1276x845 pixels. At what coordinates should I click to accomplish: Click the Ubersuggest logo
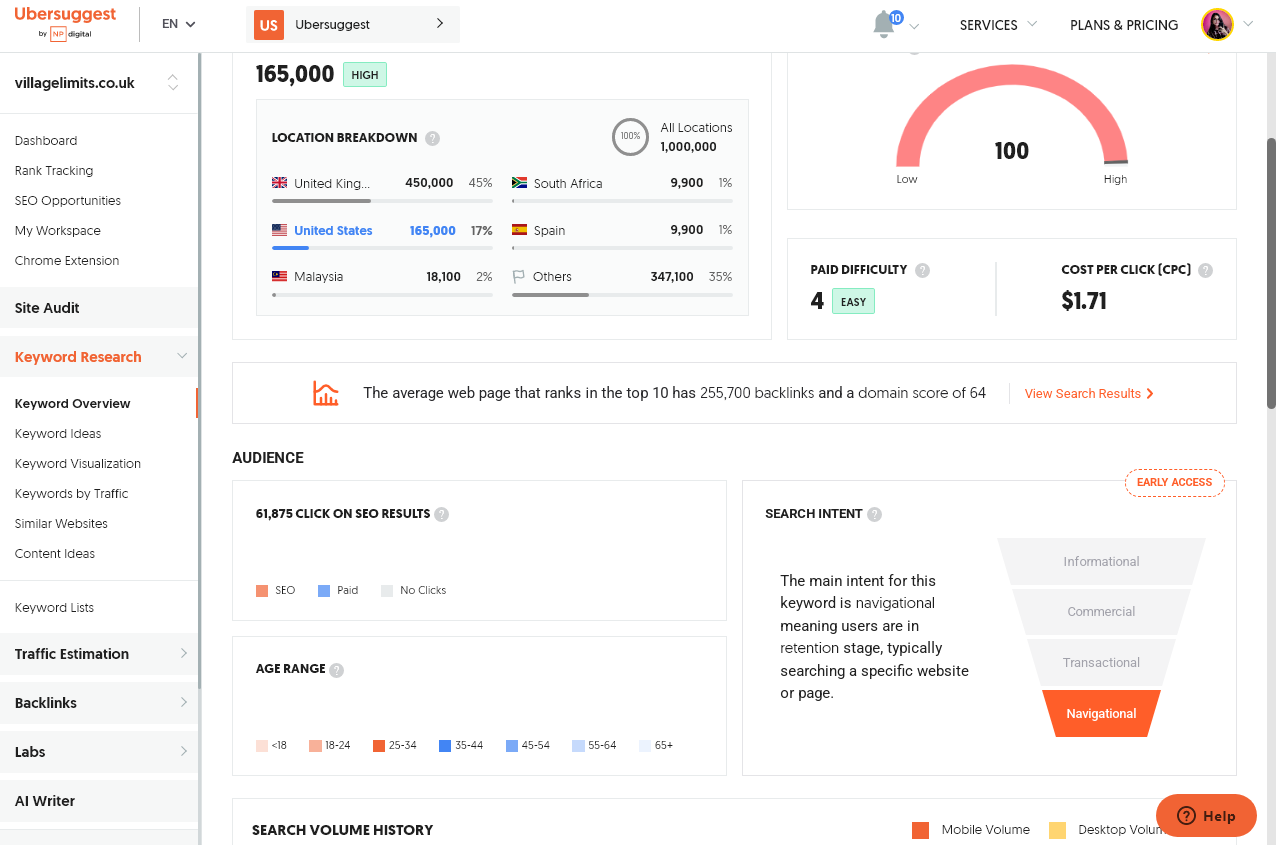[x=65, y=17]
